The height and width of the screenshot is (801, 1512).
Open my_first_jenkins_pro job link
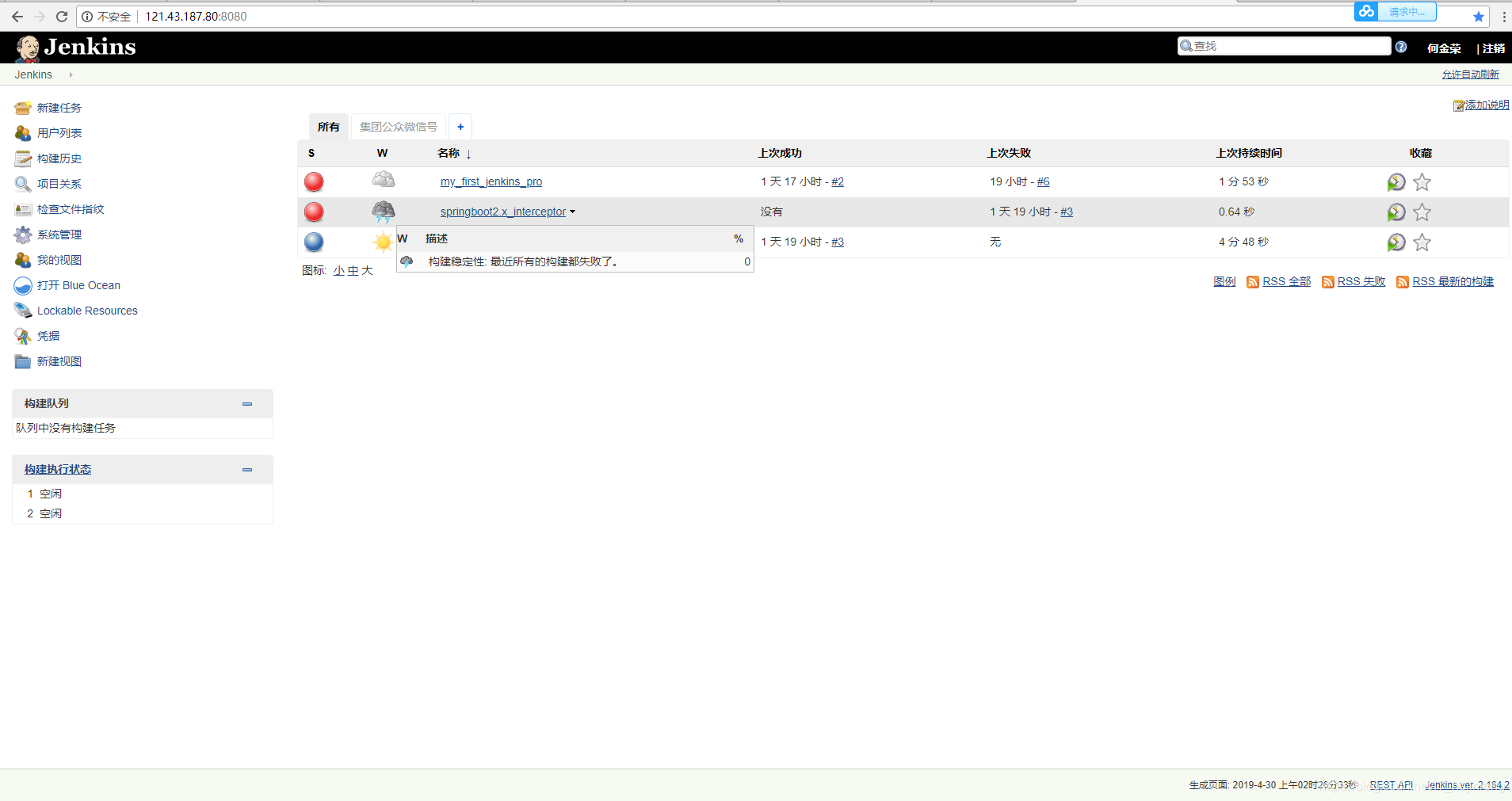(x=491, y=181)
